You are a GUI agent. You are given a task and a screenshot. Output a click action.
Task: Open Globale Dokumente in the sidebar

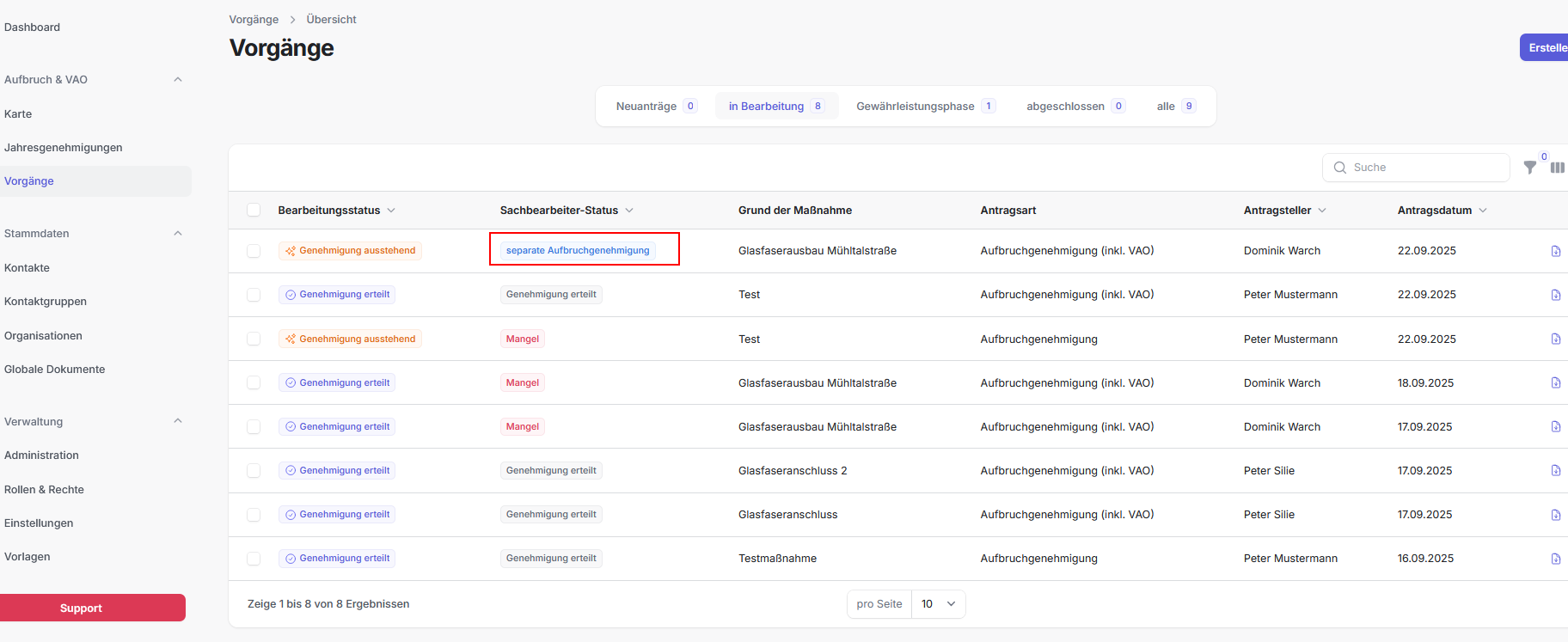coord(54,369)
